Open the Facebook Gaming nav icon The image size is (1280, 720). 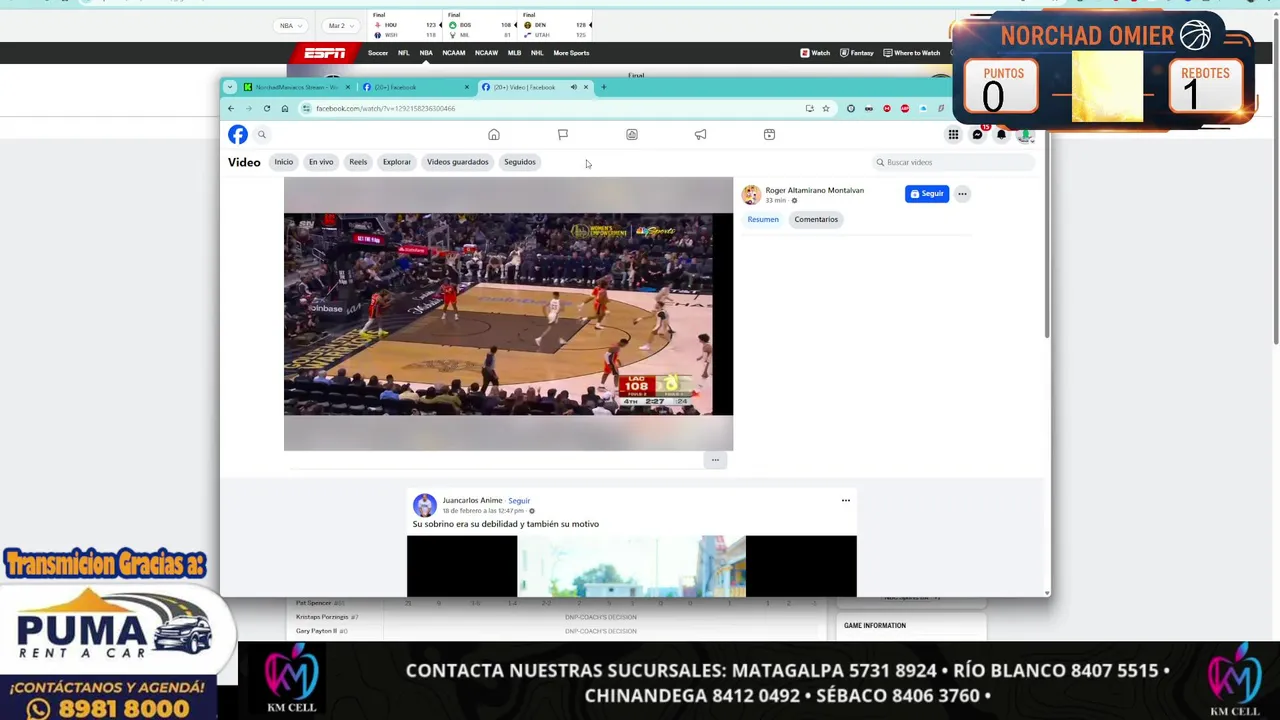point(769,134)
